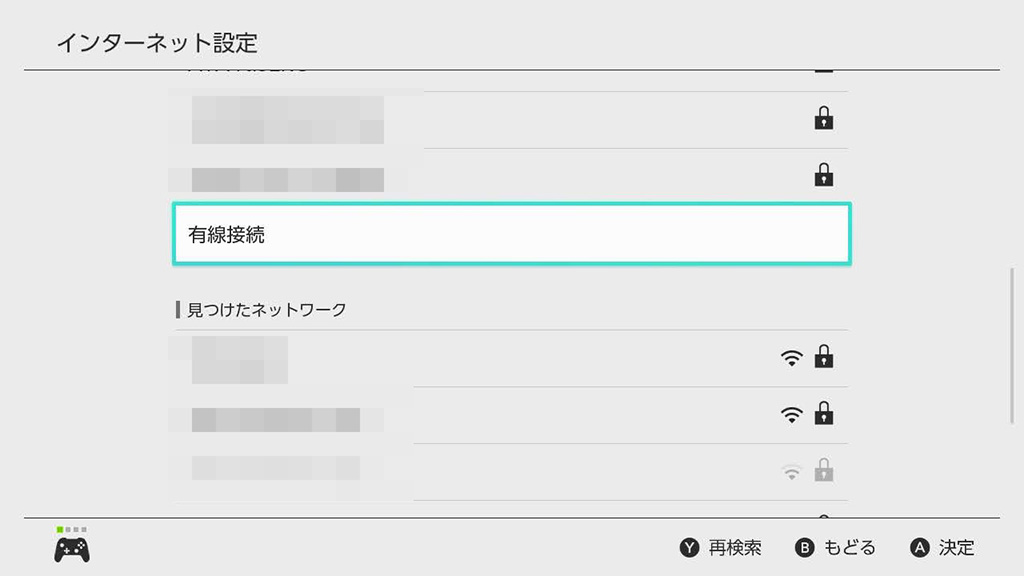Choose the もどる back label

point(850,547)
